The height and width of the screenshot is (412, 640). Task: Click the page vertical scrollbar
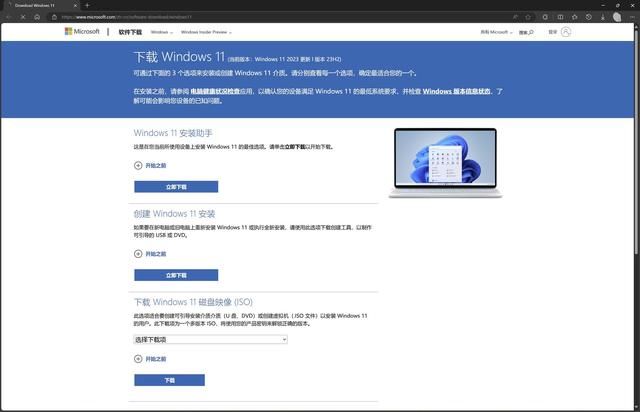point(637,143)
